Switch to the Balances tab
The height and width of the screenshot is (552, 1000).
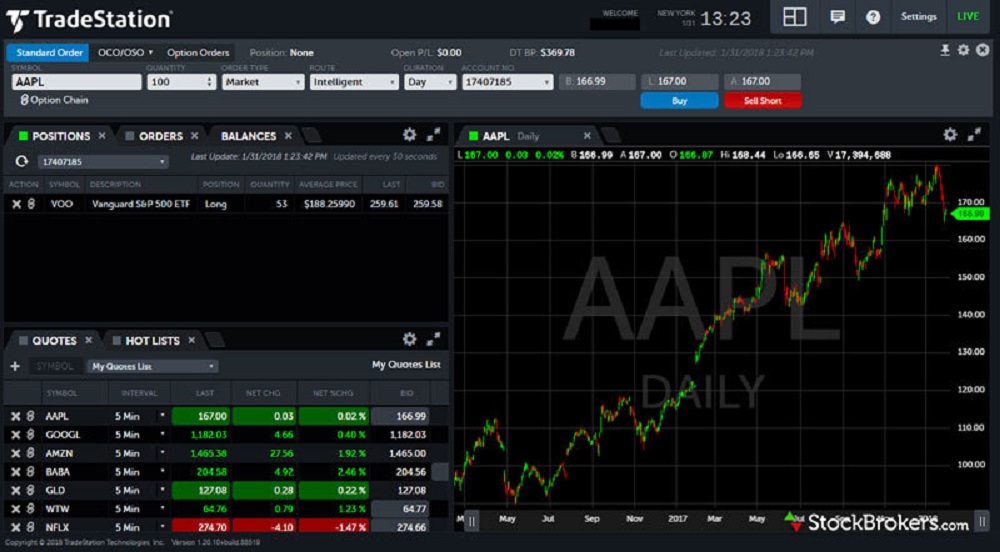coord(248,136)
